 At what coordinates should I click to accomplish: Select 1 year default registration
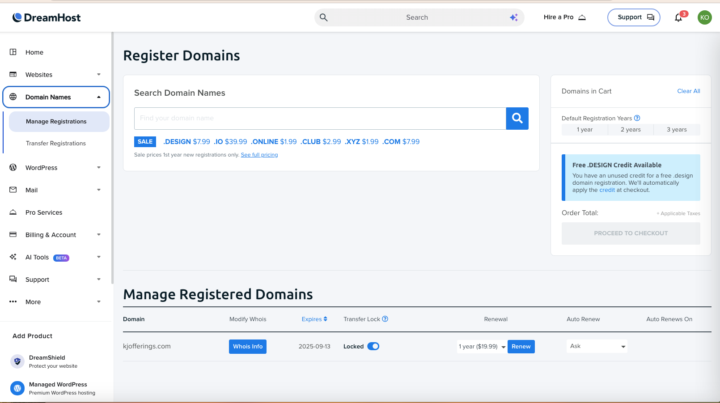[x=585, y=129]
